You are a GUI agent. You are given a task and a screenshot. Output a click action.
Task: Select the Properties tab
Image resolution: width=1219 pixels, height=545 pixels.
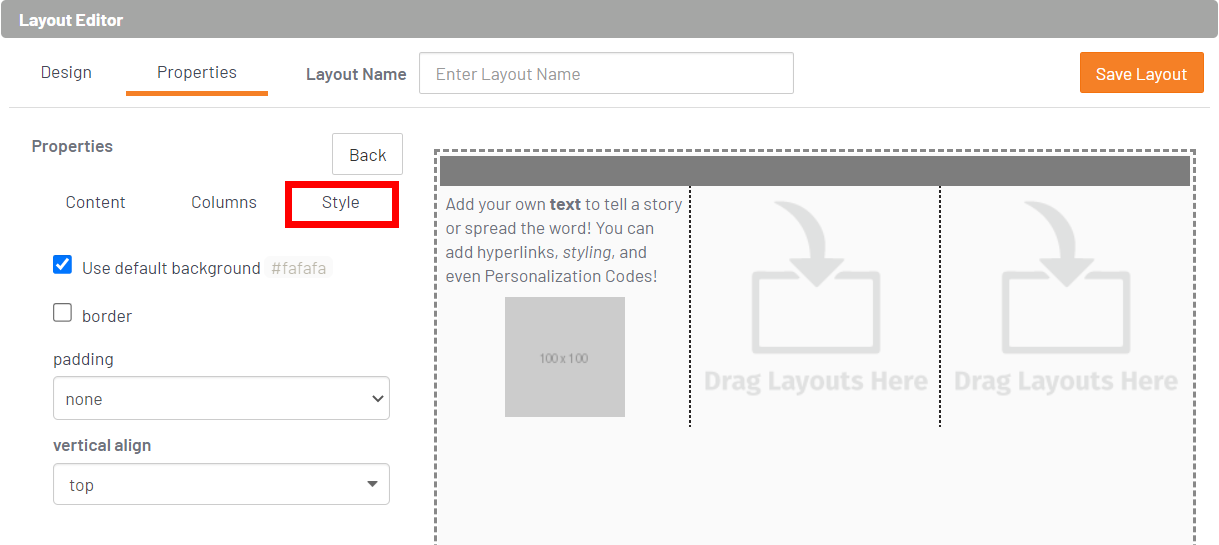(197, 72)
